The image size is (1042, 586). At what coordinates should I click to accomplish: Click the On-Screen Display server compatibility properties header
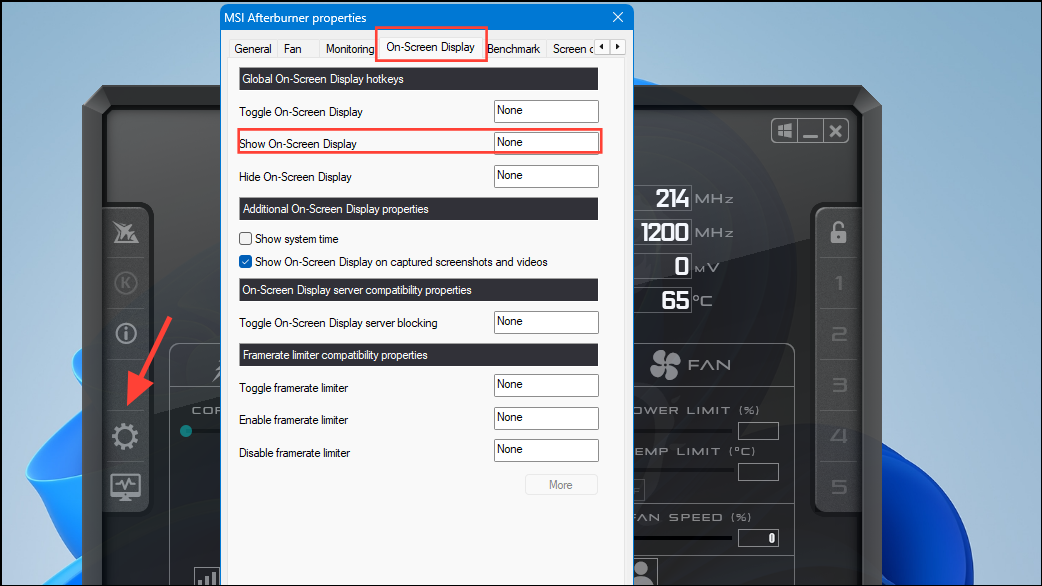point(418,290)
